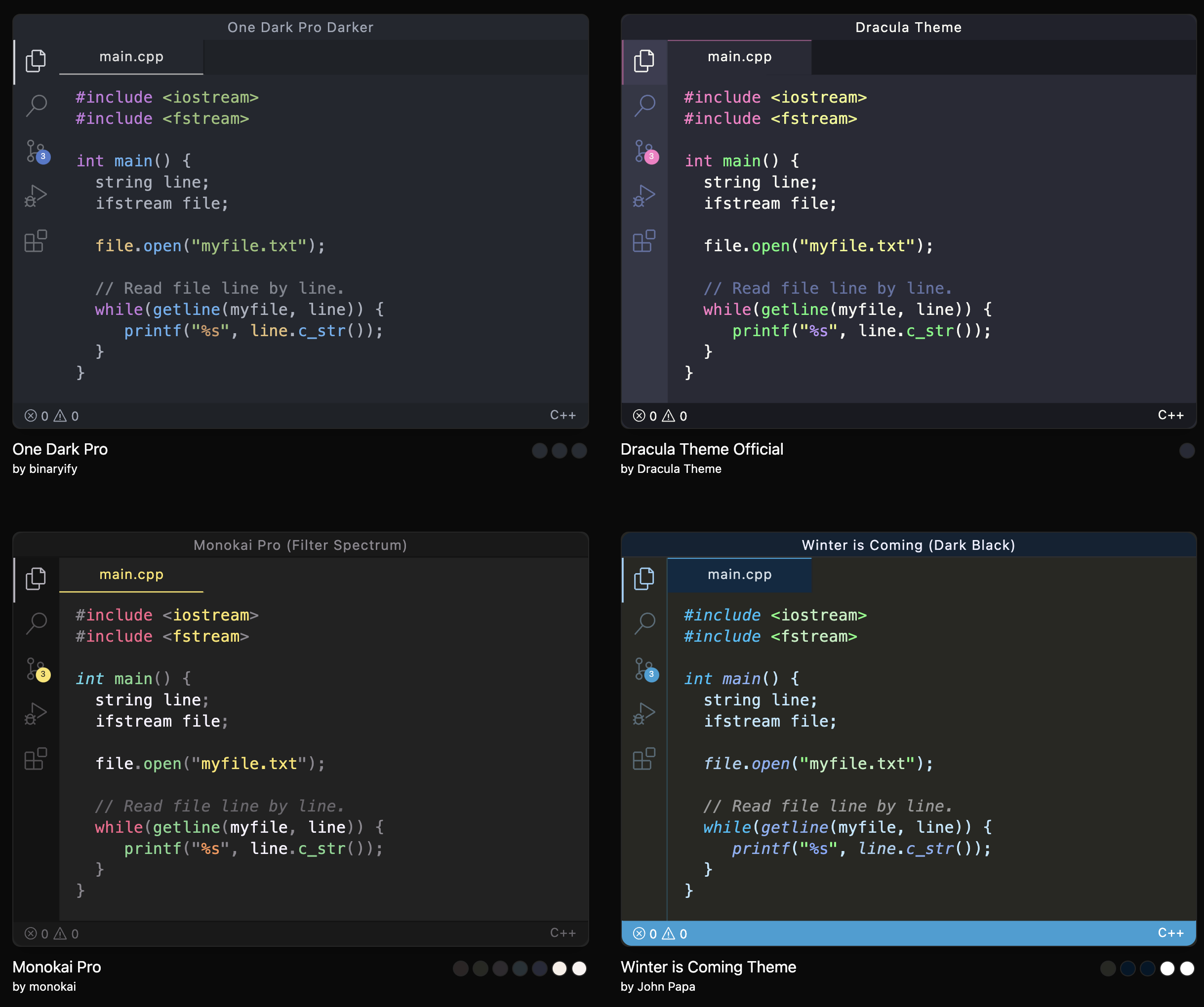Click Search icon in Dracula Theme preview

644,106
